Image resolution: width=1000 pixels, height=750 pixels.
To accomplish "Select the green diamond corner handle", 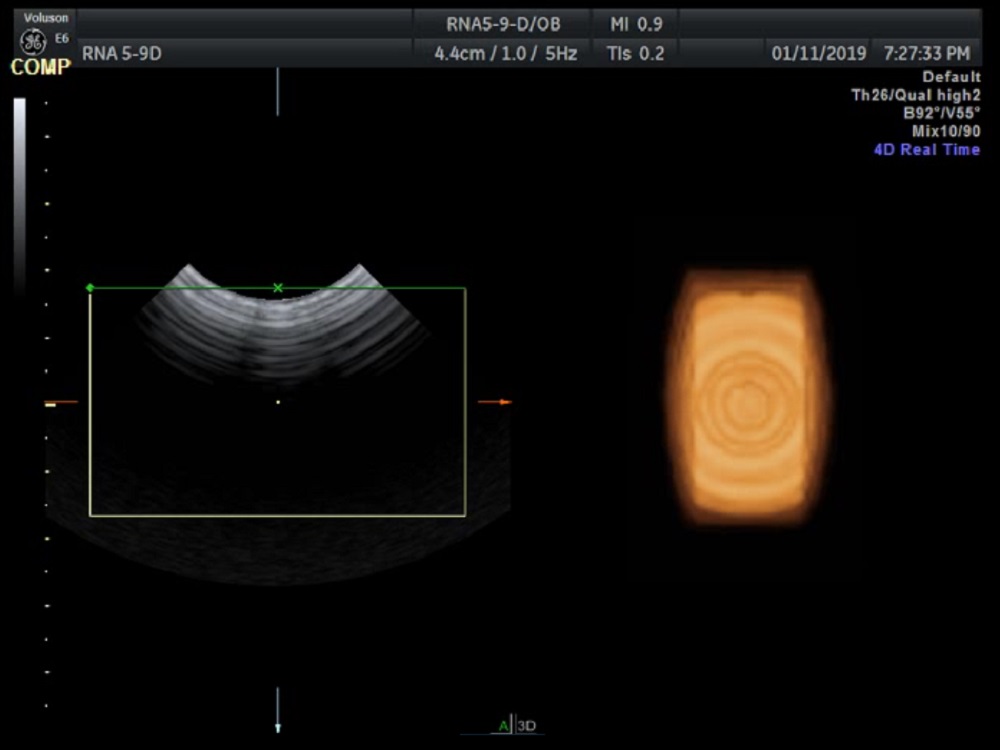I will [x=90, y=288].
